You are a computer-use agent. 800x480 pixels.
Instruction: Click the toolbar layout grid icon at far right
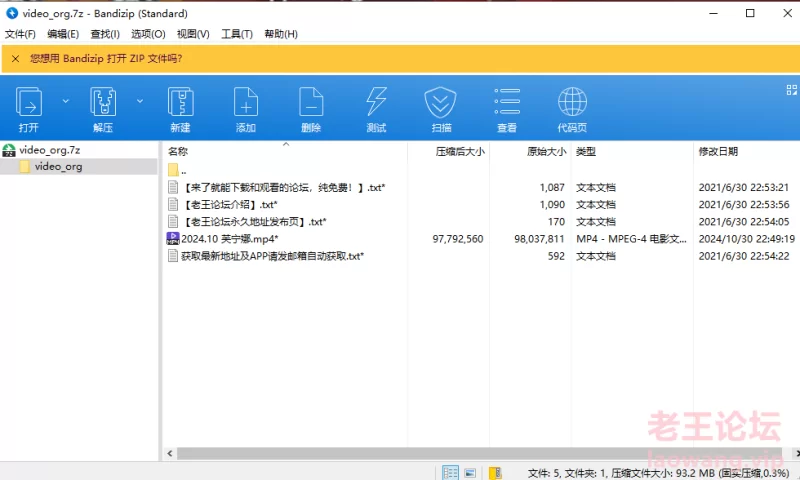click(x=791, y=90)
